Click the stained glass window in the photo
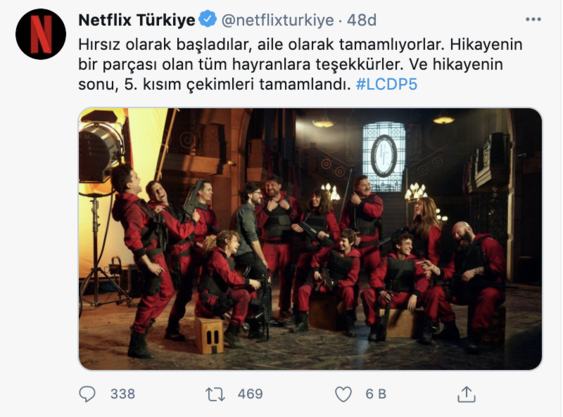The width and height of the screenshot is (563, 417). [x=384, y=156]
